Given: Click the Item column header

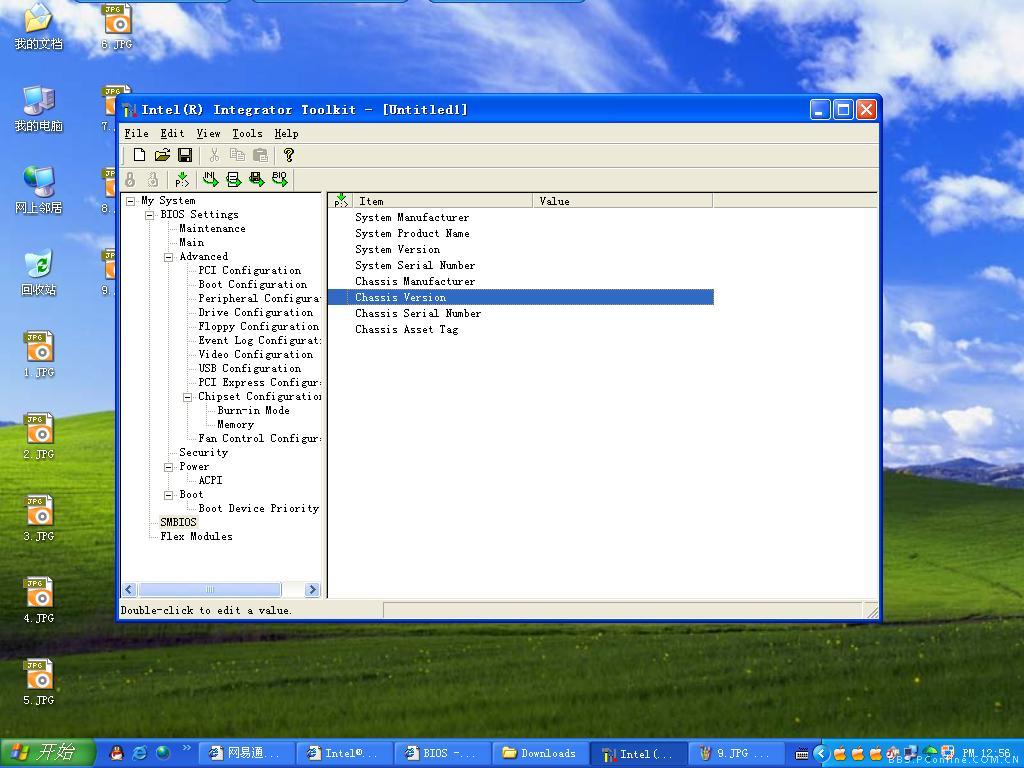Looking at the screenshot, I should point(442,200).
